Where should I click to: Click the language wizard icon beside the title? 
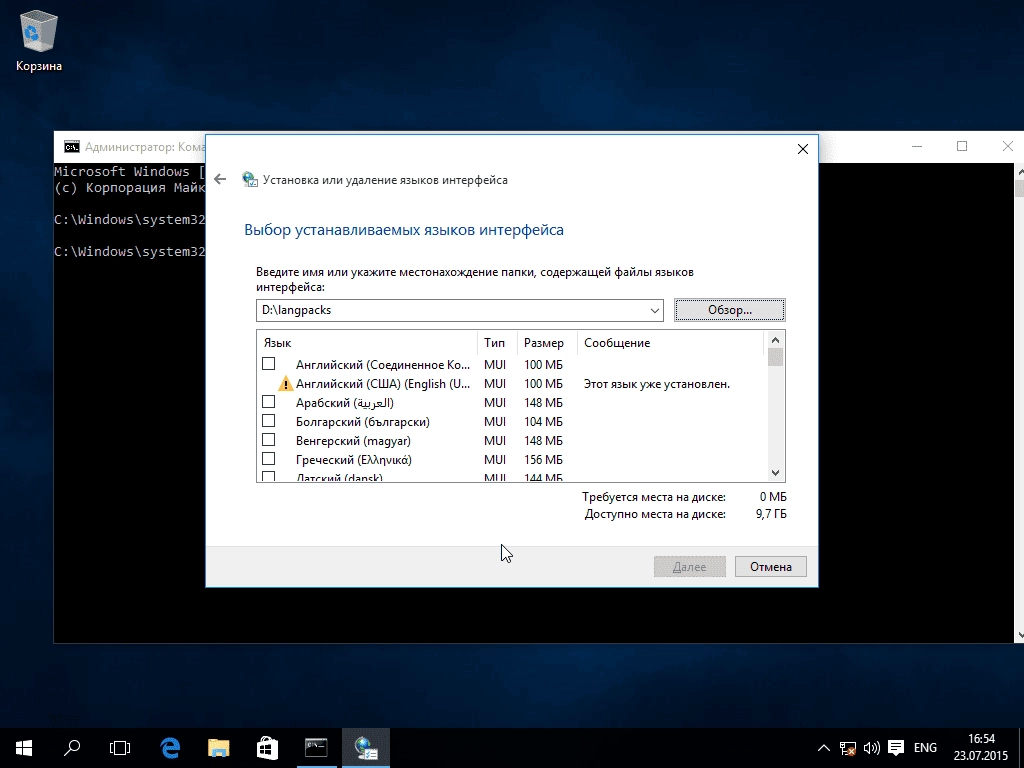click(x=249, y=180)
